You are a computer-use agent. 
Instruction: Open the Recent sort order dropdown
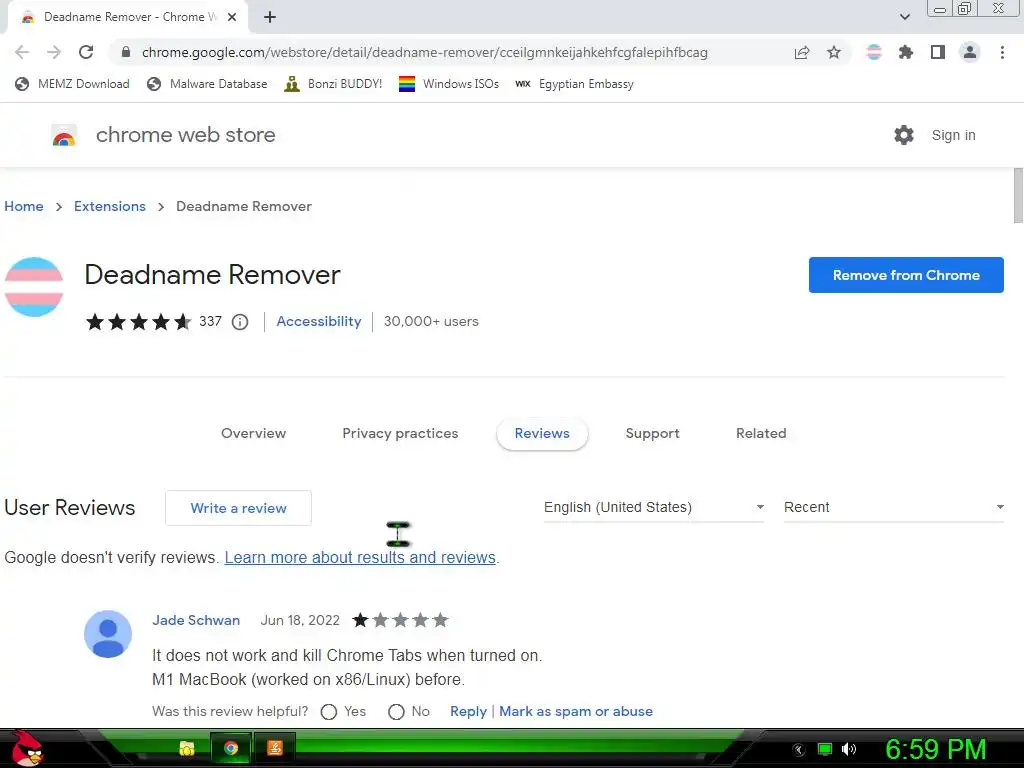893,507
